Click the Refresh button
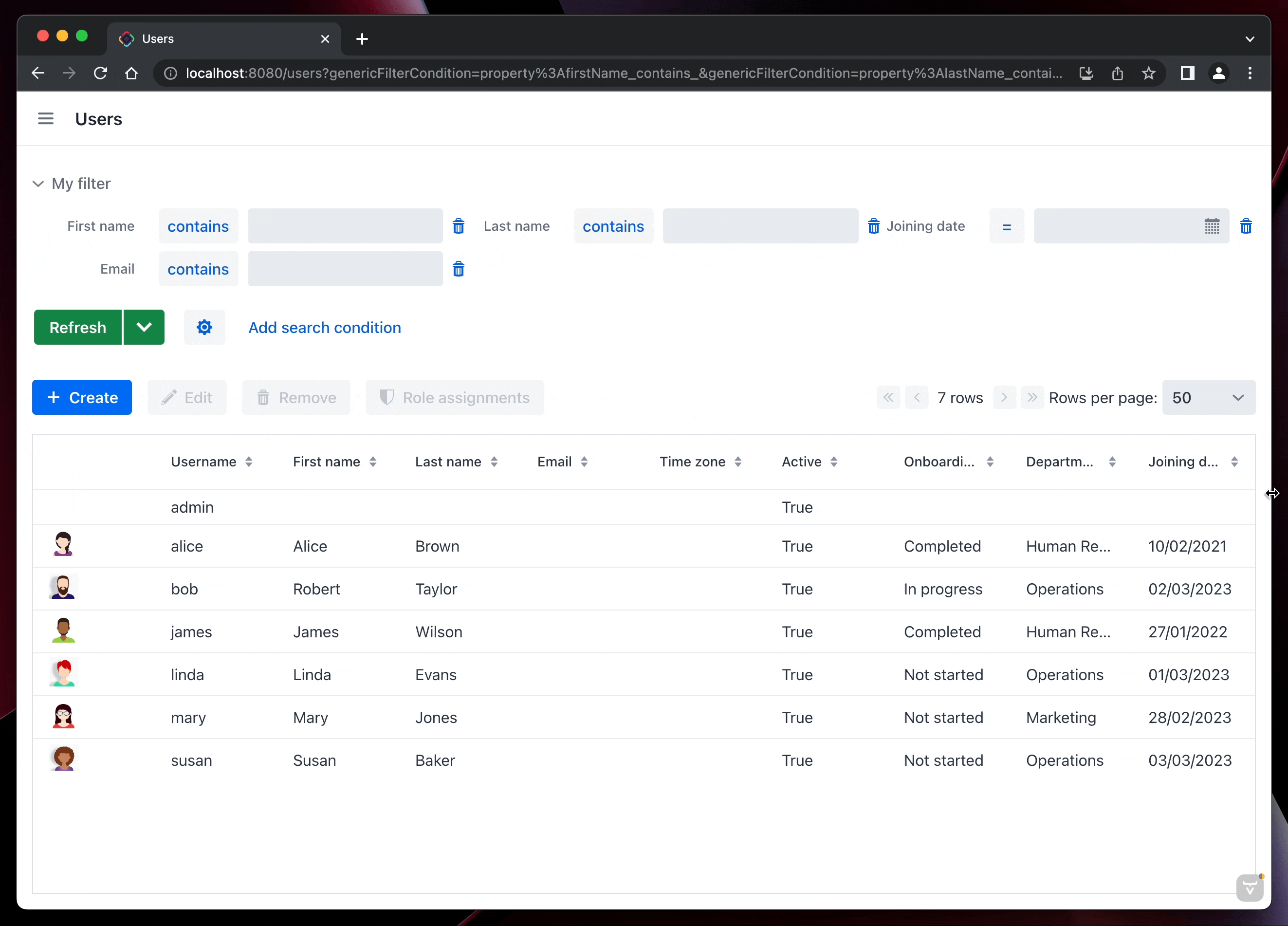 (x=78, y=327)
